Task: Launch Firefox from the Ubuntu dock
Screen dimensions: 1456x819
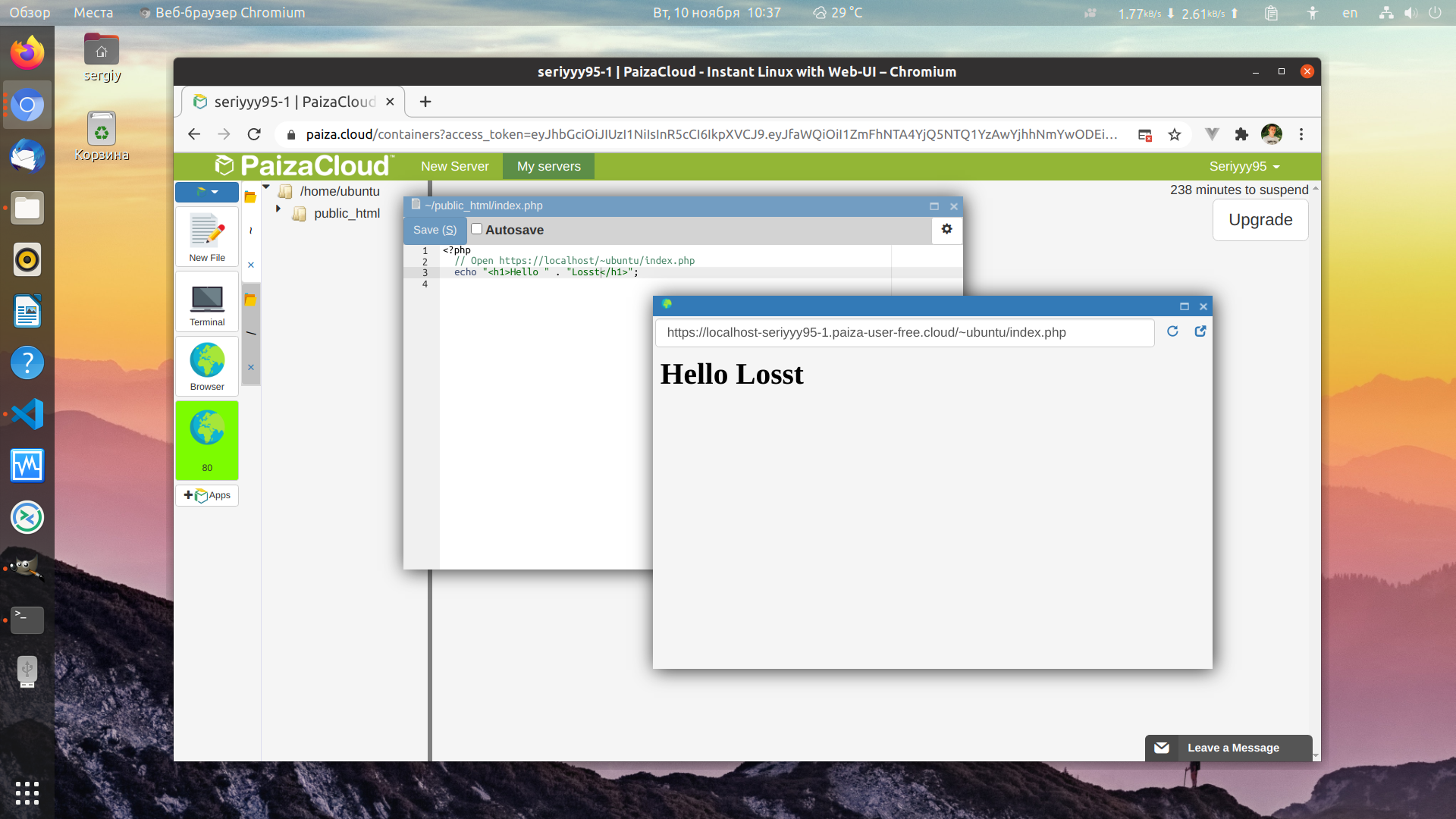Action: [x=27, y=53]
